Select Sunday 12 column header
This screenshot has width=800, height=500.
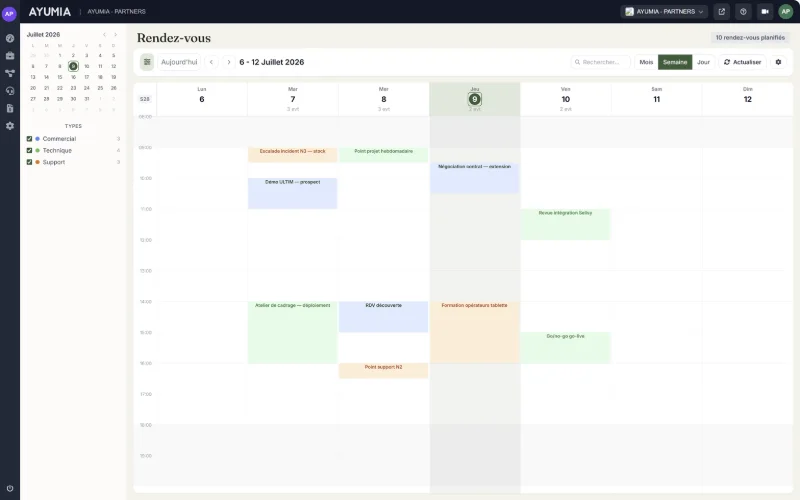(747, 99)
